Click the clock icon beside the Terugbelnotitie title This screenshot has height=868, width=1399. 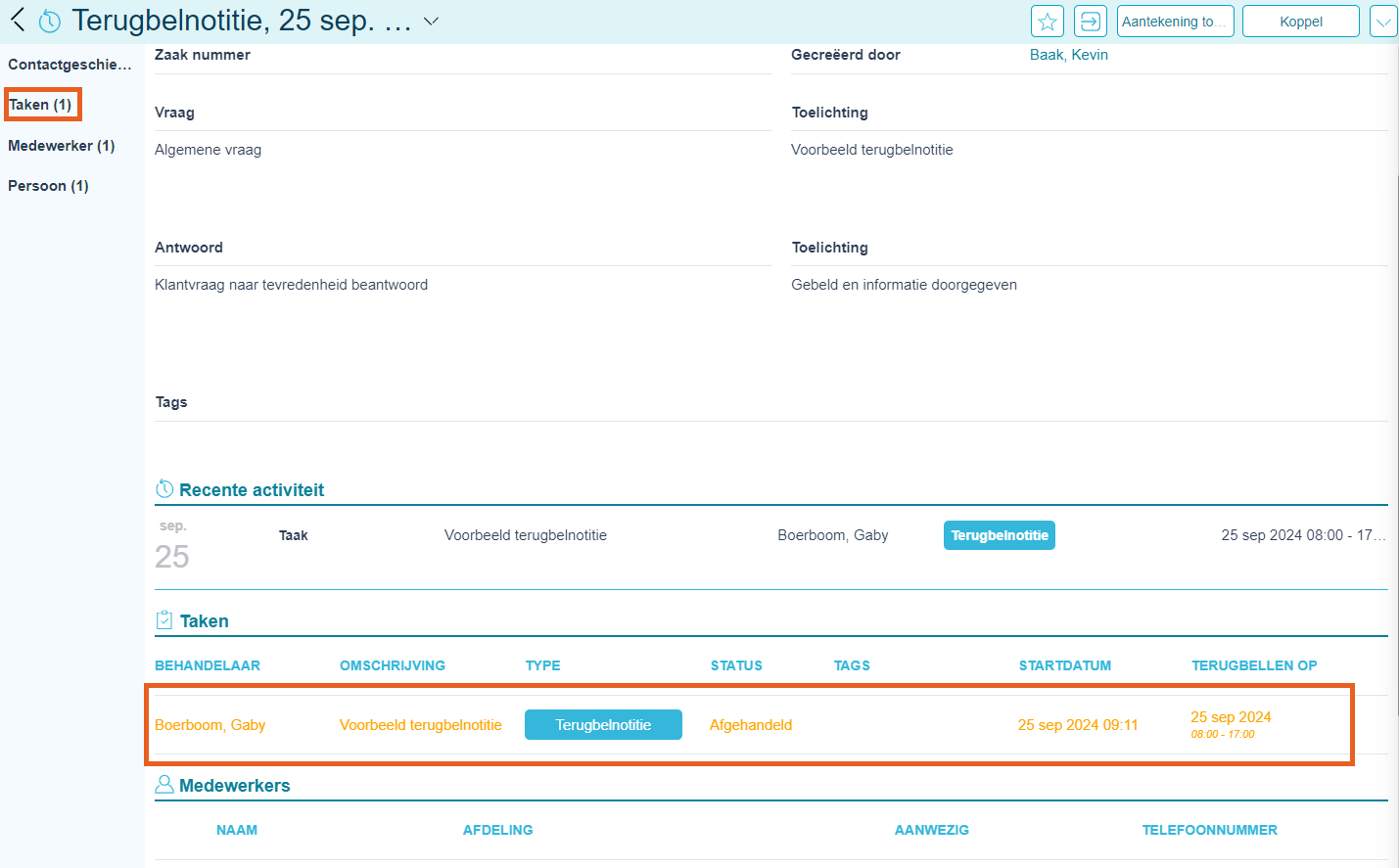(x=49, y=21)
